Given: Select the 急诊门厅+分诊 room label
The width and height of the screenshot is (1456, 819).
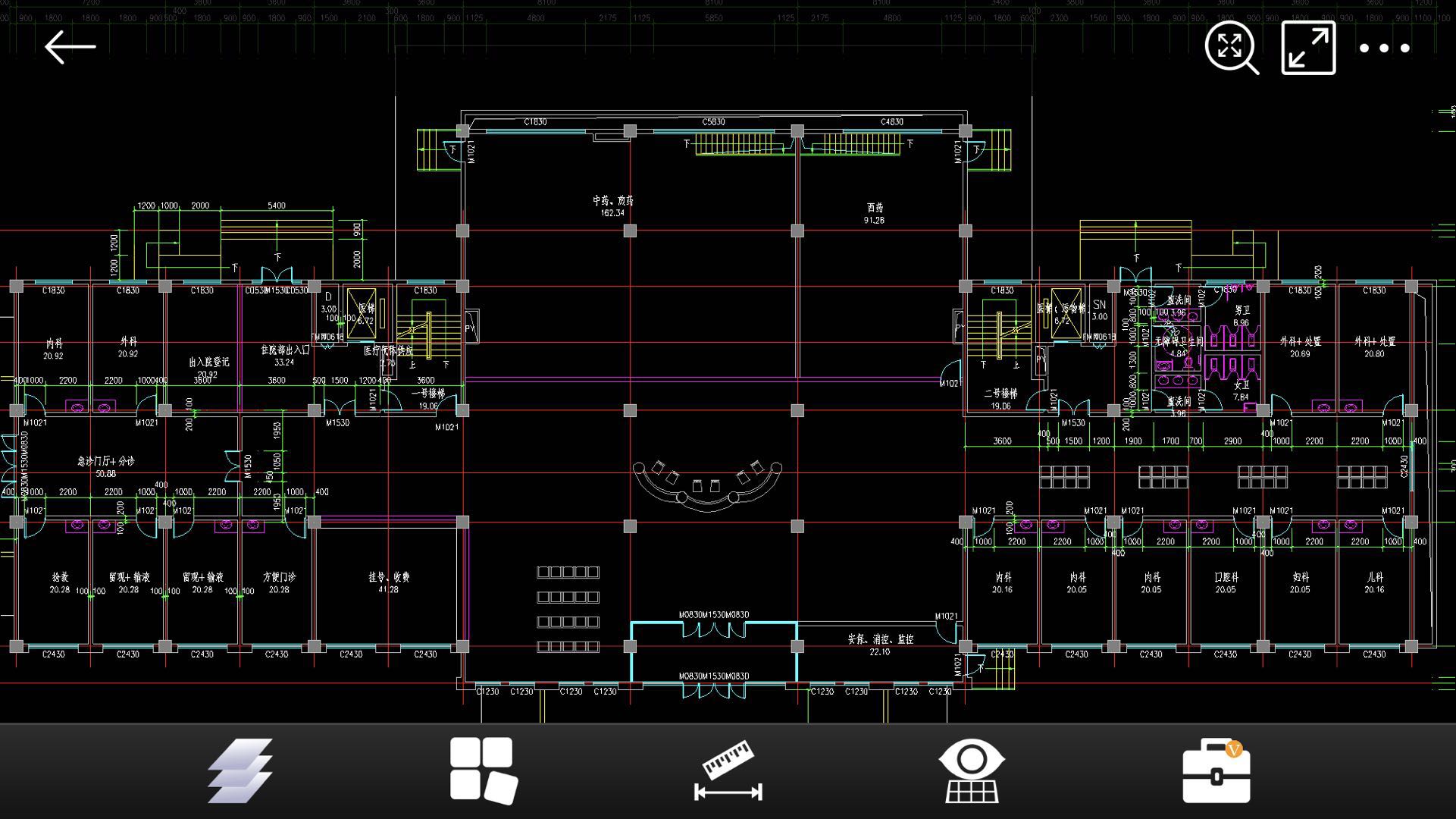Looking at the screenshot, I should [x=106, y=461].
